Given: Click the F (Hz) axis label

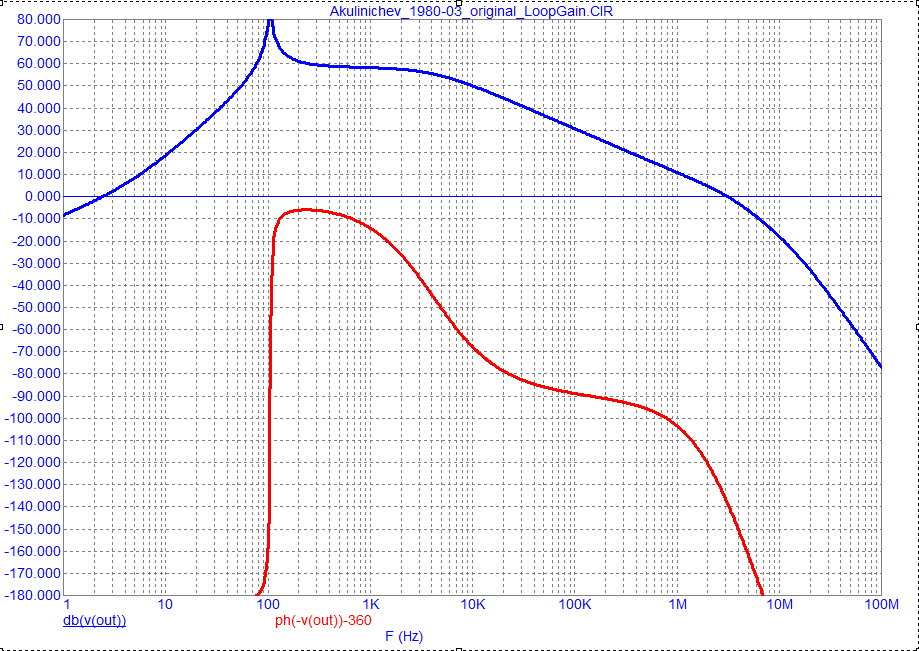Looking at the screenshot, I should click(x=404, y=636).
